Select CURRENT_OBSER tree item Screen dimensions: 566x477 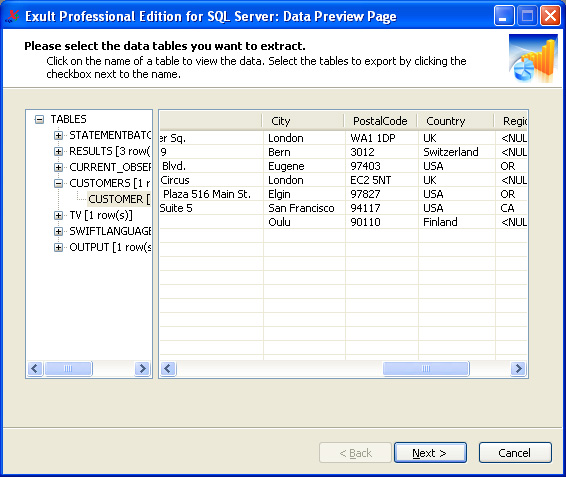click(x=110, y=167)
